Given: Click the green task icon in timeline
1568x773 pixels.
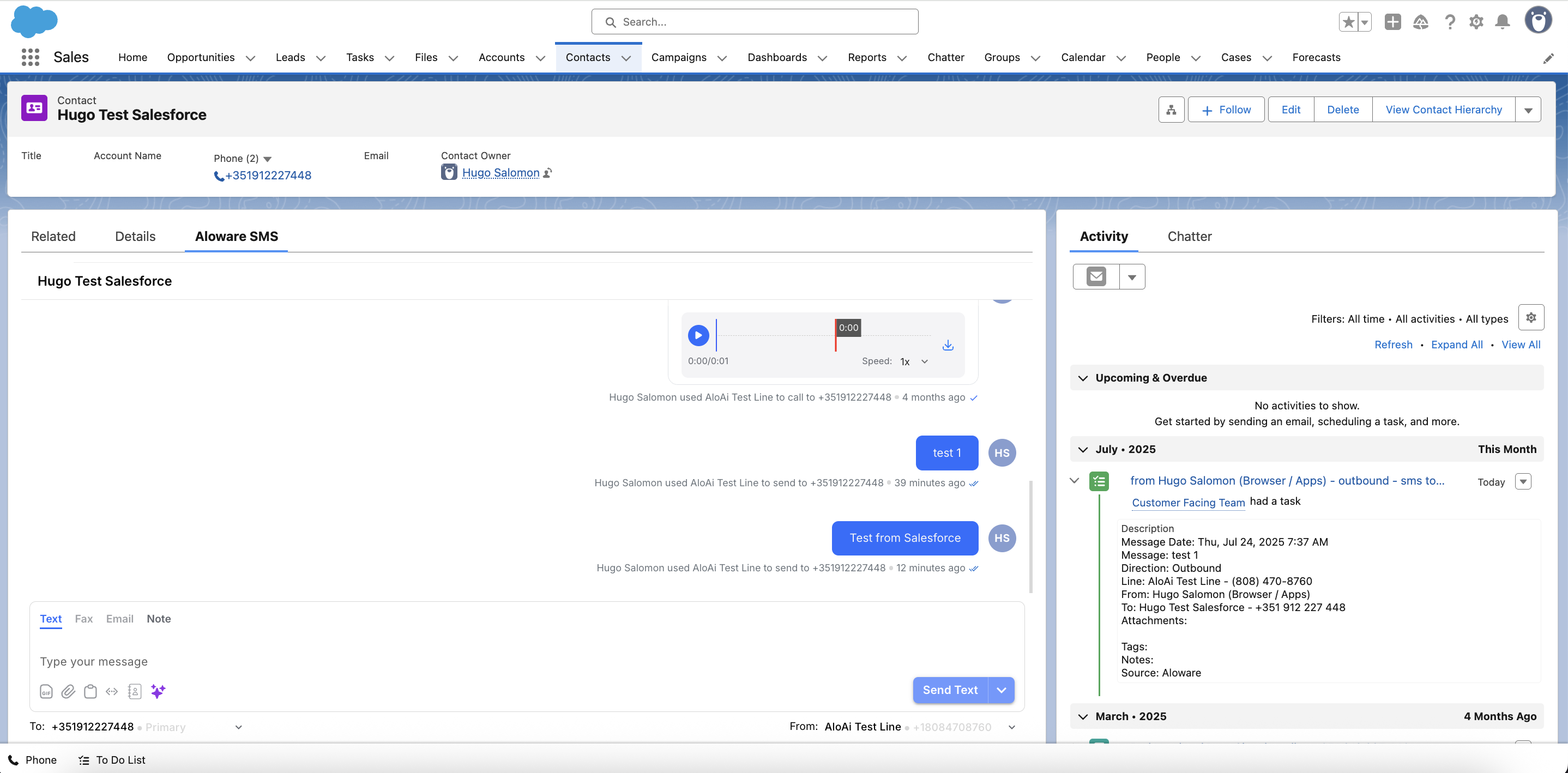Looking at the screenshot, I should pyautogui.click(x=1099, y=481).
